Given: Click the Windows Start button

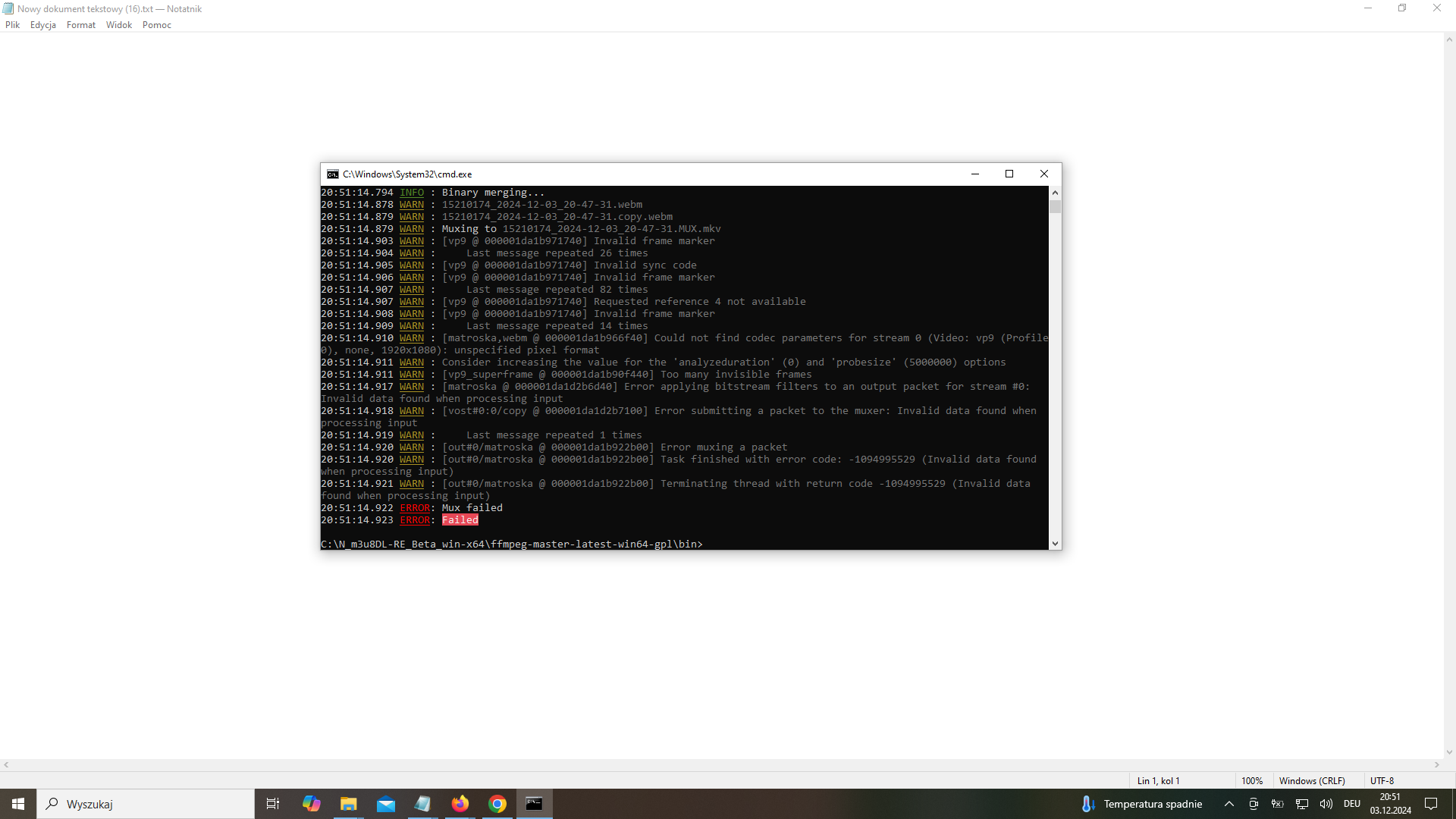Looking at the screenshot, I should point(18,804).
